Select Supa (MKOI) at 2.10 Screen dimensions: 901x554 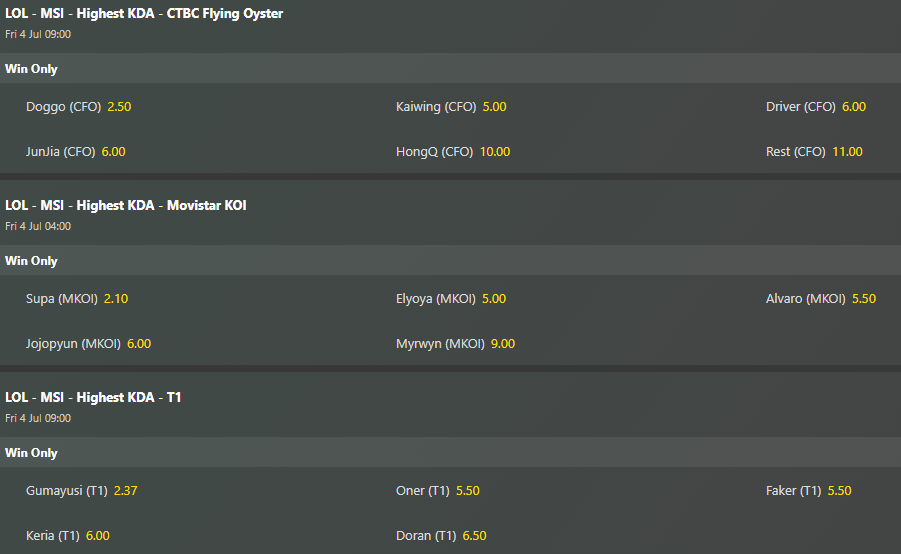[x=77, y=299]
